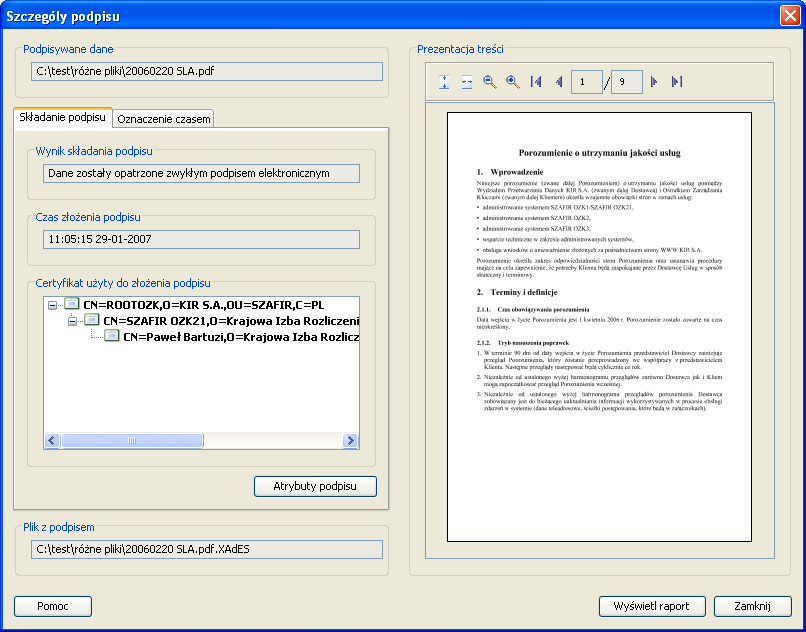Close the Szczegóły podpisu window
806x632 pixels.
(x=790, y=16)
